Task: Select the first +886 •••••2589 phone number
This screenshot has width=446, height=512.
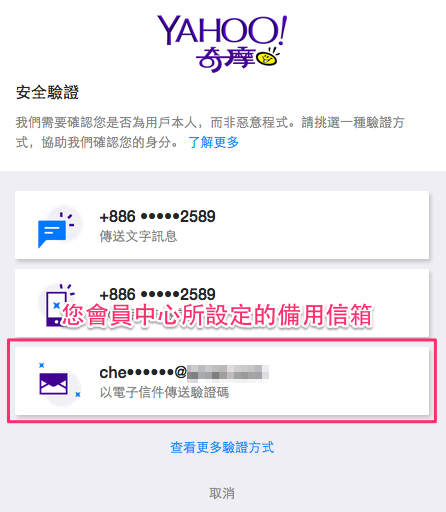Action: [157, 216]
